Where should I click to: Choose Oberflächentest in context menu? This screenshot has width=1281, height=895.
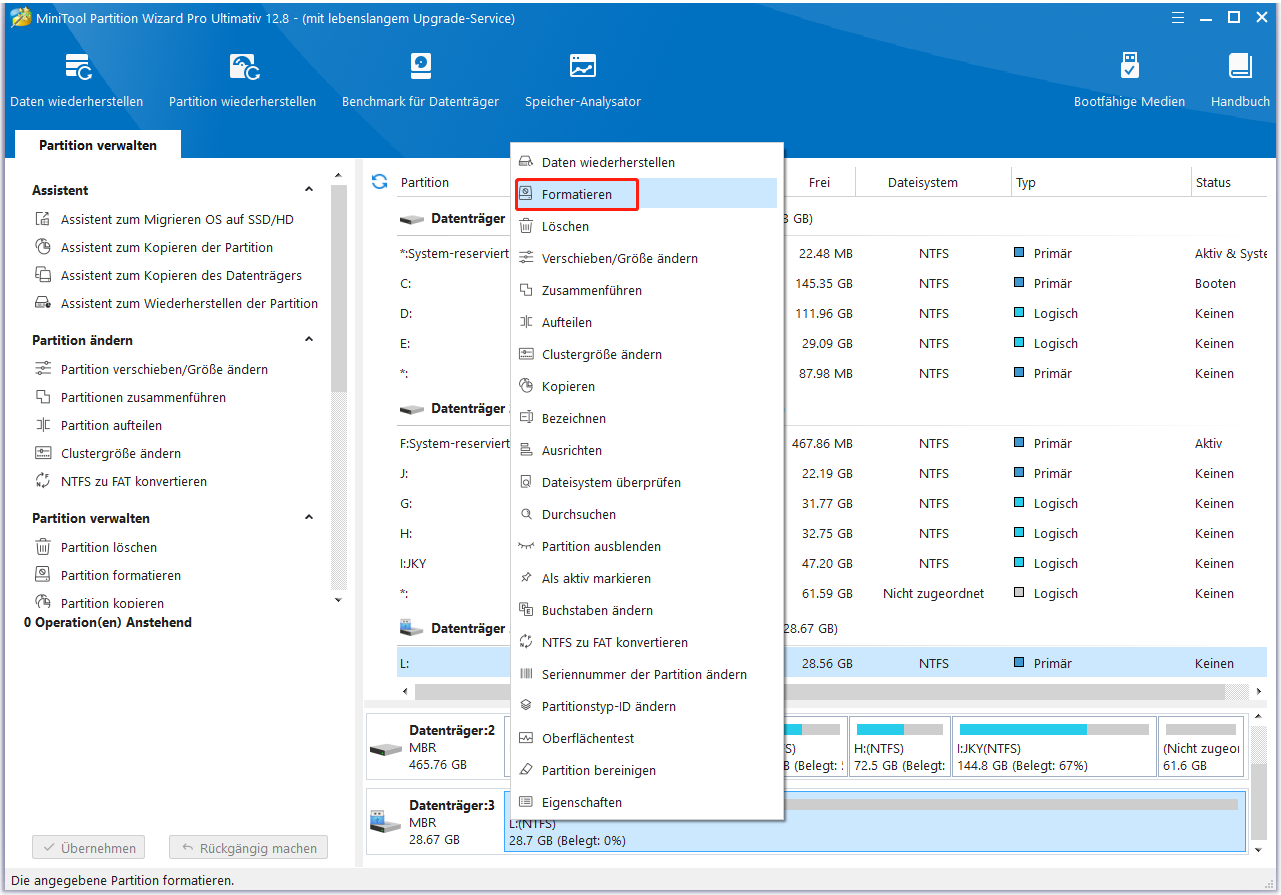[x=646, y=738]
